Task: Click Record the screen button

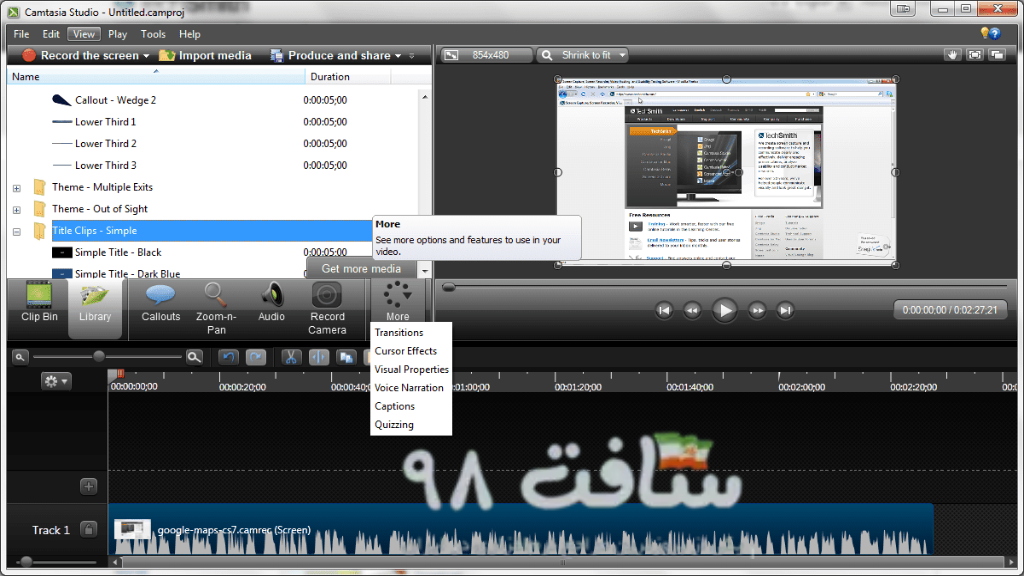Action: point(80,56)
